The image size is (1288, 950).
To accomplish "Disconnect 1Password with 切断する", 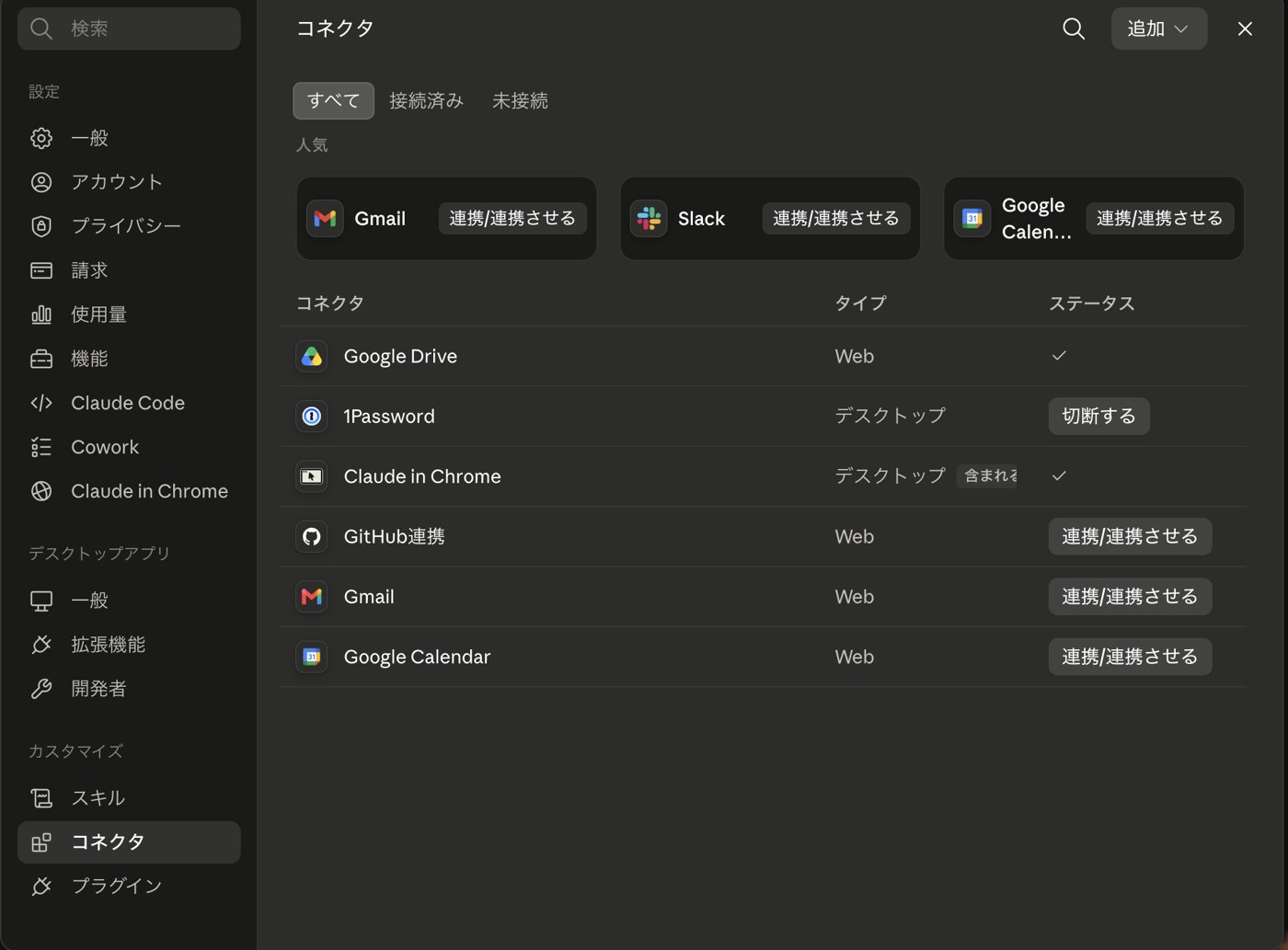I will (1098, 417).
